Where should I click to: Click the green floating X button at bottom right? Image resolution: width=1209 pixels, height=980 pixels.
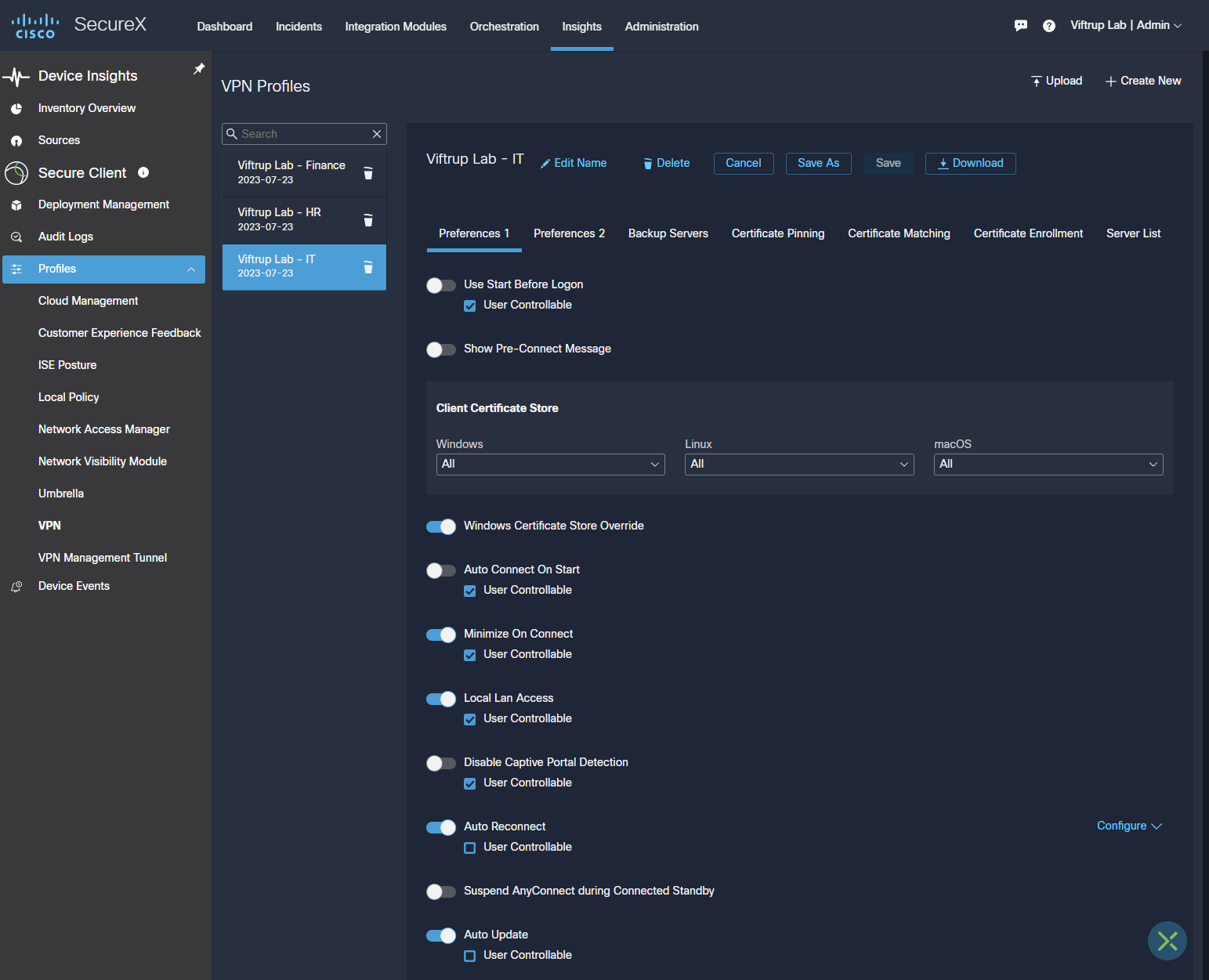pos(1167,941)
